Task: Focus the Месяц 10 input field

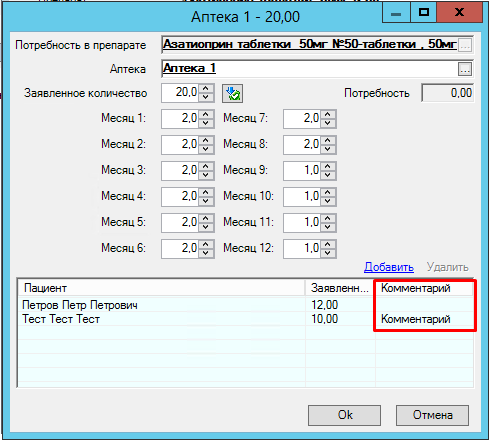Action: pyautogui.click(x=302, y=197)
